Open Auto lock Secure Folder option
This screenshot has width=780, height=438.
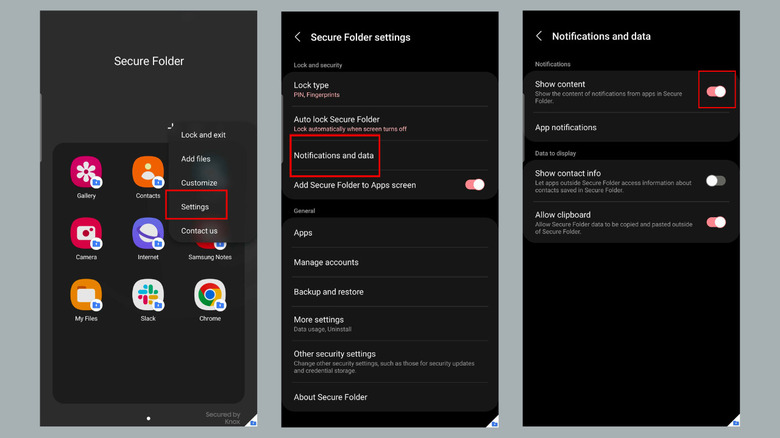point(390,123)
